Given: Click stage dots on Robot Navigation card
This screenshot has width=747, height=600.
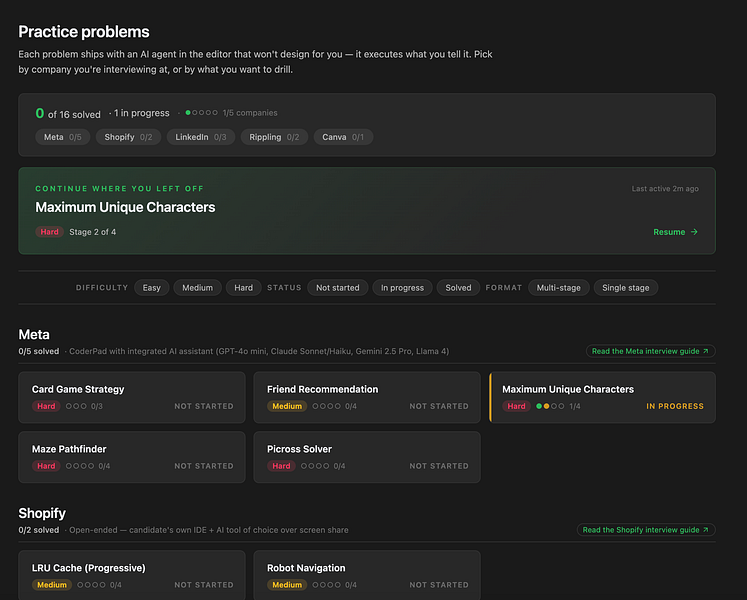Looking at the screenshot, I should (326, 585).
